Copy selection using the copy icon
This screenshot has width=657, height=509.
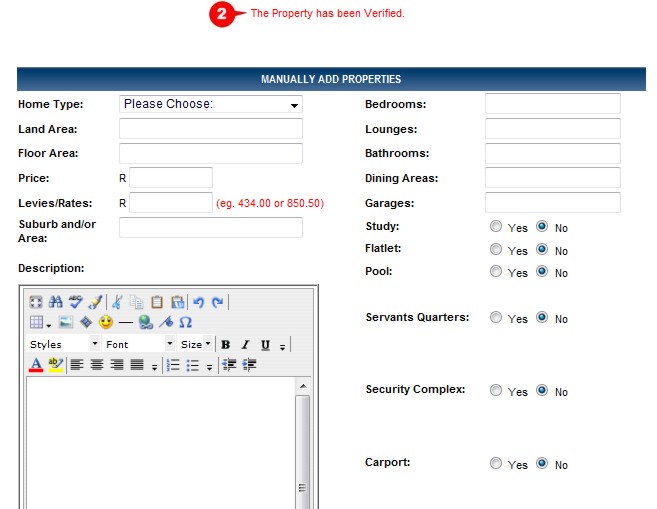[137, 302]
